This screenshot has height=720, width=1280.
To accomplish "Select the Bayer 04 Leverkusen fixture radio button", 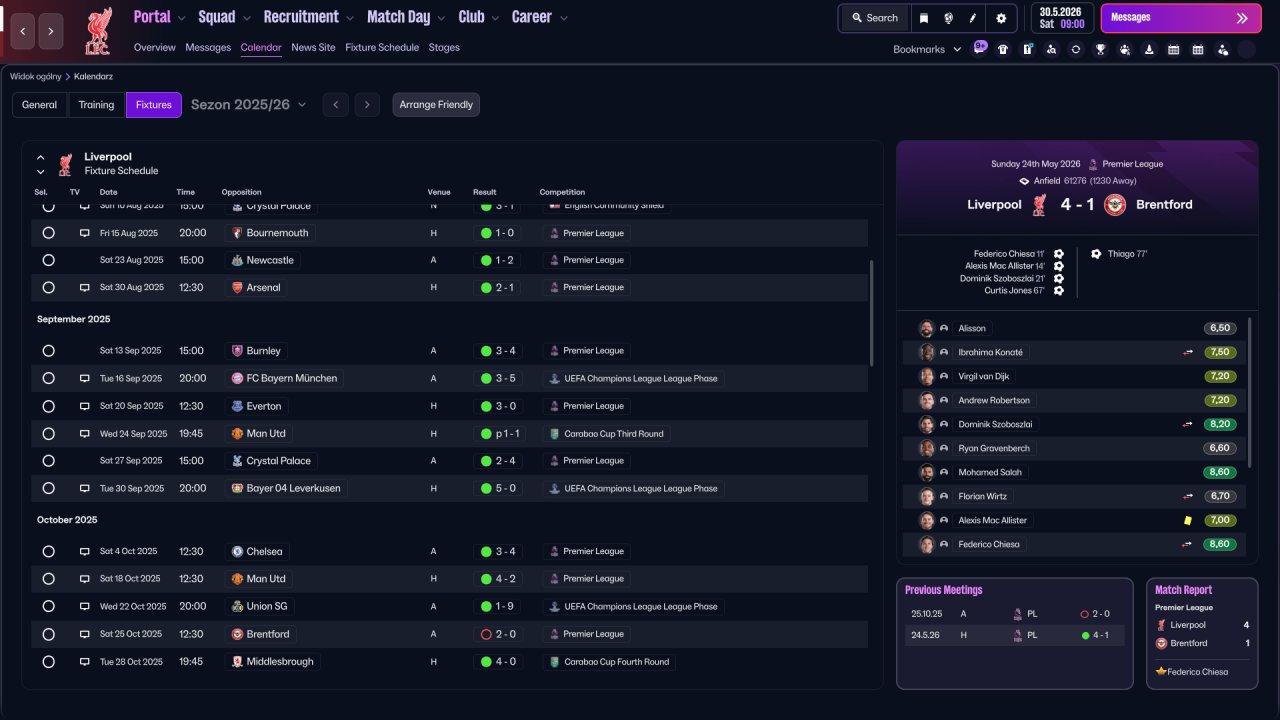I will click(48, 489).
